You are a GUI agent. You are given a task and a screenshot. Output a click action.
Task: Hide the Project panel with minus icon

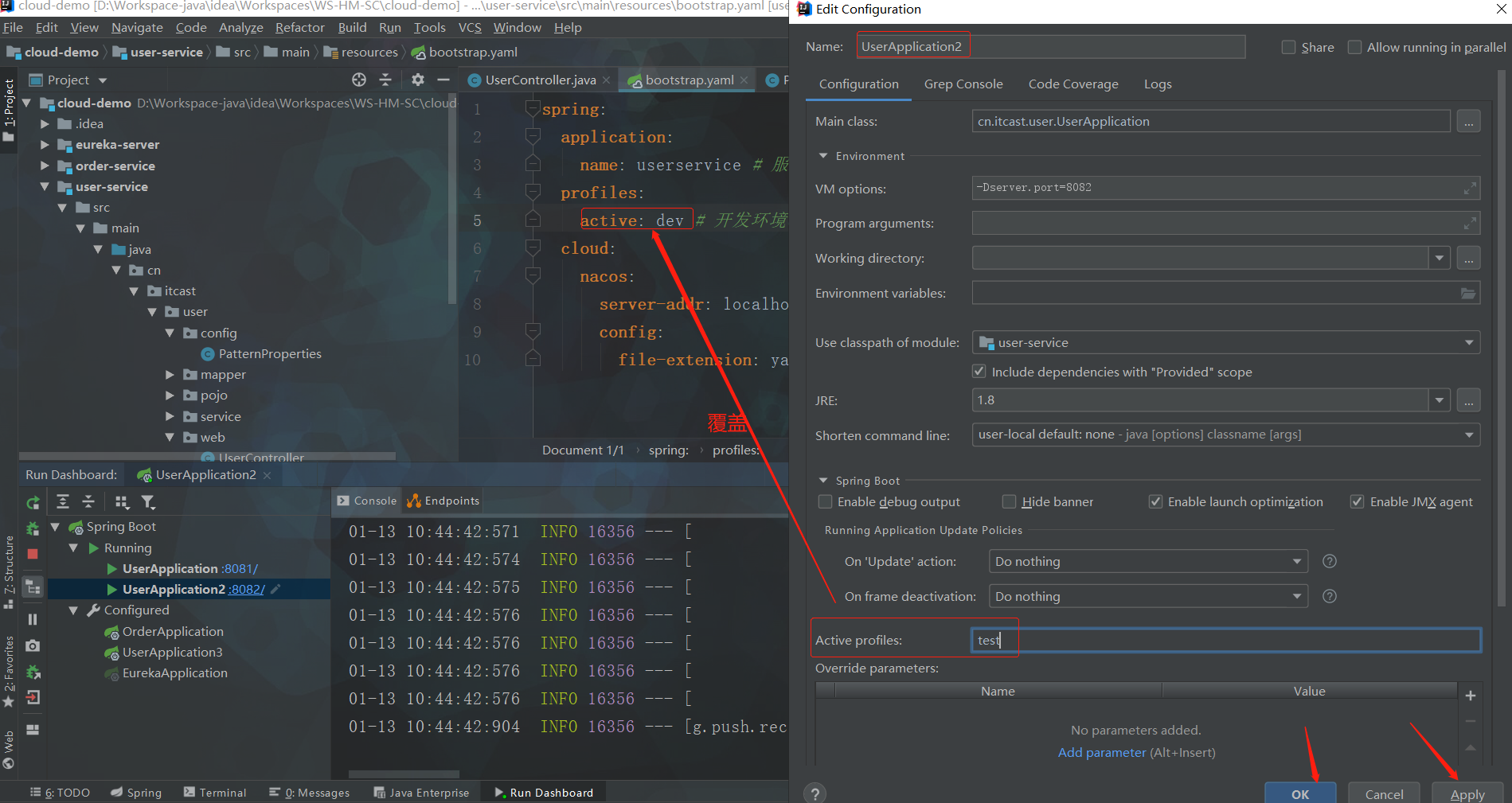coord(443,80)
